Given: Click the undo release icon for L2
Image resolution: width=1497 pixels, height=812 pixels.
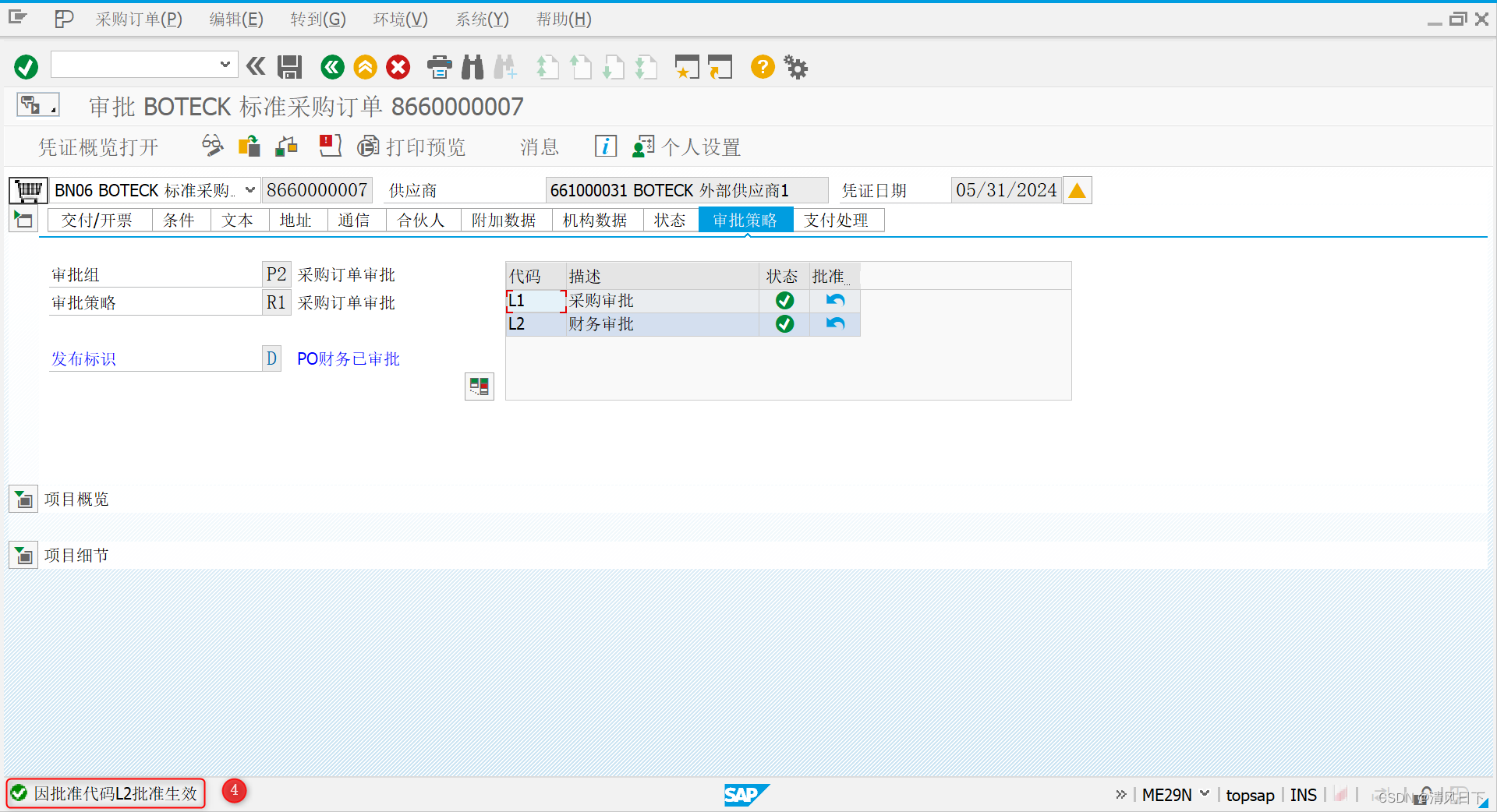Looking at the screenshot, I should (x=835, y=324).
